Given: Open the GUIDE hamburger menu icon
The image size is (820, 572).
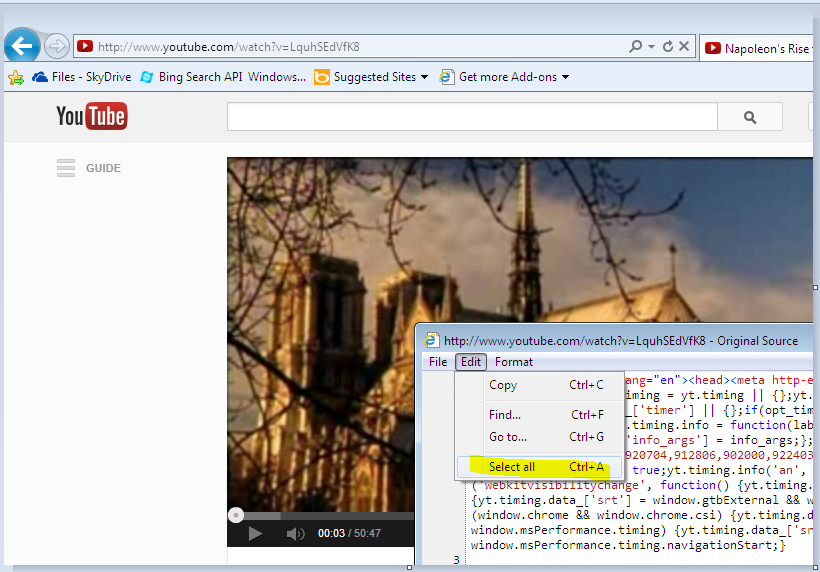Looking at the screenshot, I should pos(66,168).
